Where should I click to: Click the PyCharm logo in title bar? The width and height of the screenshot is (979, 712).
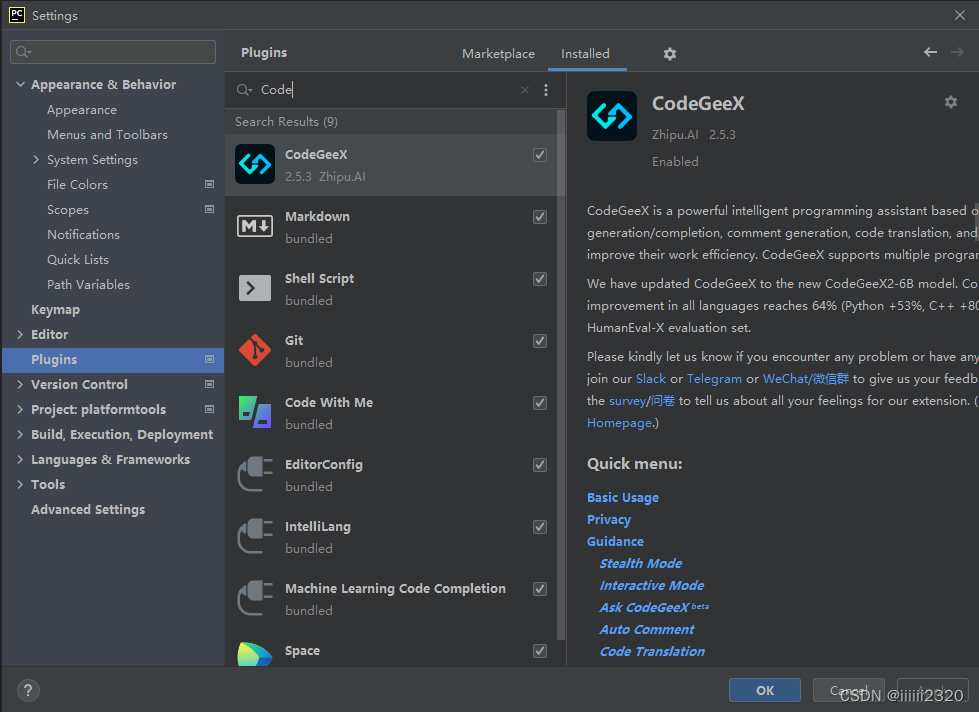(17, 15)
